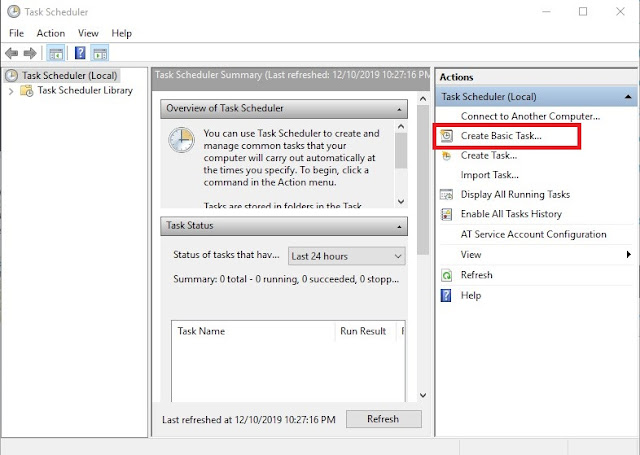Click the Task Scheduler clock icon in title bar
Viewport: 640px width, 455px height.
point(13,11)
